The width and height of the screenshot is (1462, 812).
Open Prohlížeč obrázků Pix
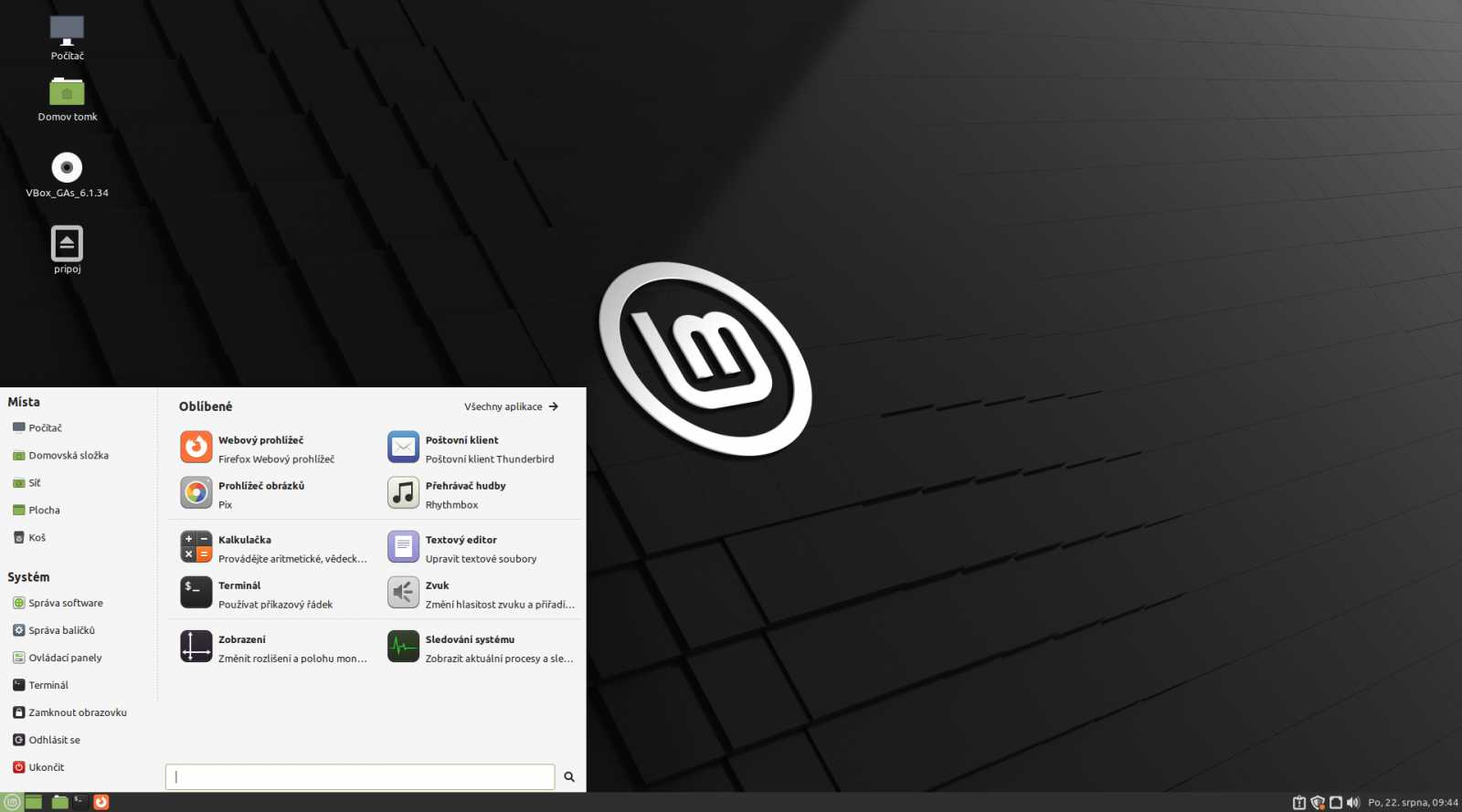[274, 494]
